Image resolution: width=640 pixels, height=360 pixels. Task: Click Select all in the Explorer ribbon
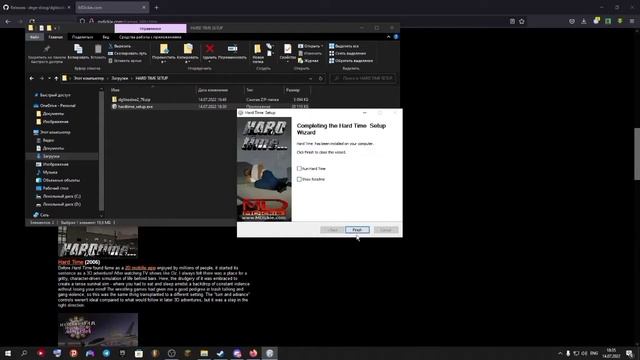tap(344, 46)
